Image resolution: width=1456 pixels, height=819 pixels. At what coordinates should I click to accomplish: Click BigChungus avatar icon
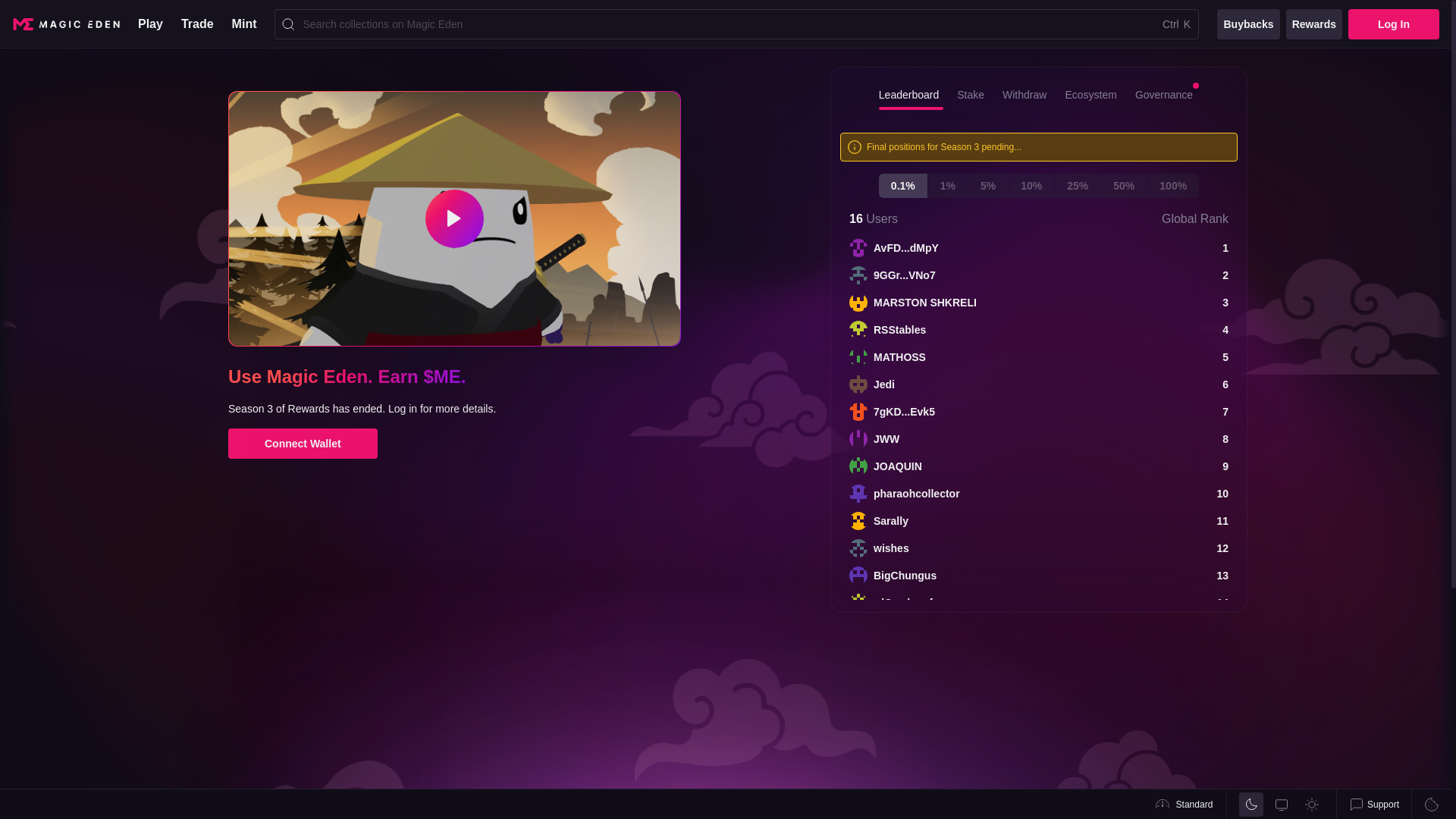858,576
